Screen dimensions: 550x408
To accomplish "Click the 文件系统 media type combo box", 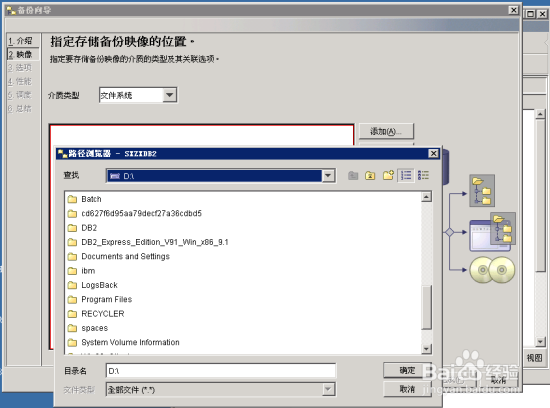I will pyautogui.click(x=138, y=95).
